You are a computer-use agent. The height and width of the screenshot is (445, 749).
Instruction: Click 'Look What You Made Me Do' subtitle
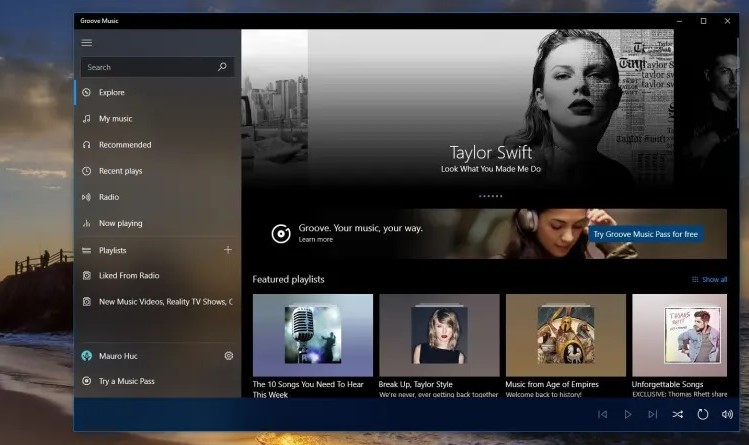point(491,169)
